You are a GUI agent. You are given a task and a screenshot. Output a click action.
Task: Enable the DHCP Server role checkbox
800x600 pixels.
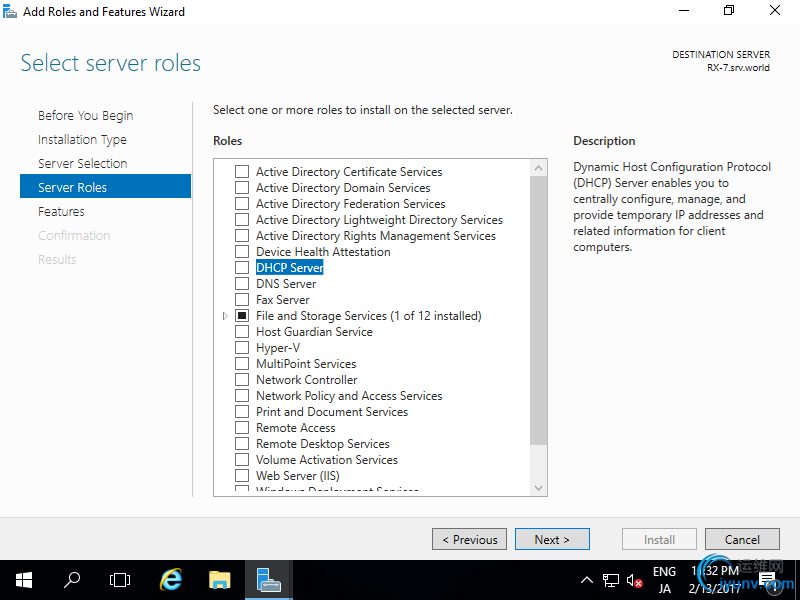(x=242, y=267)
